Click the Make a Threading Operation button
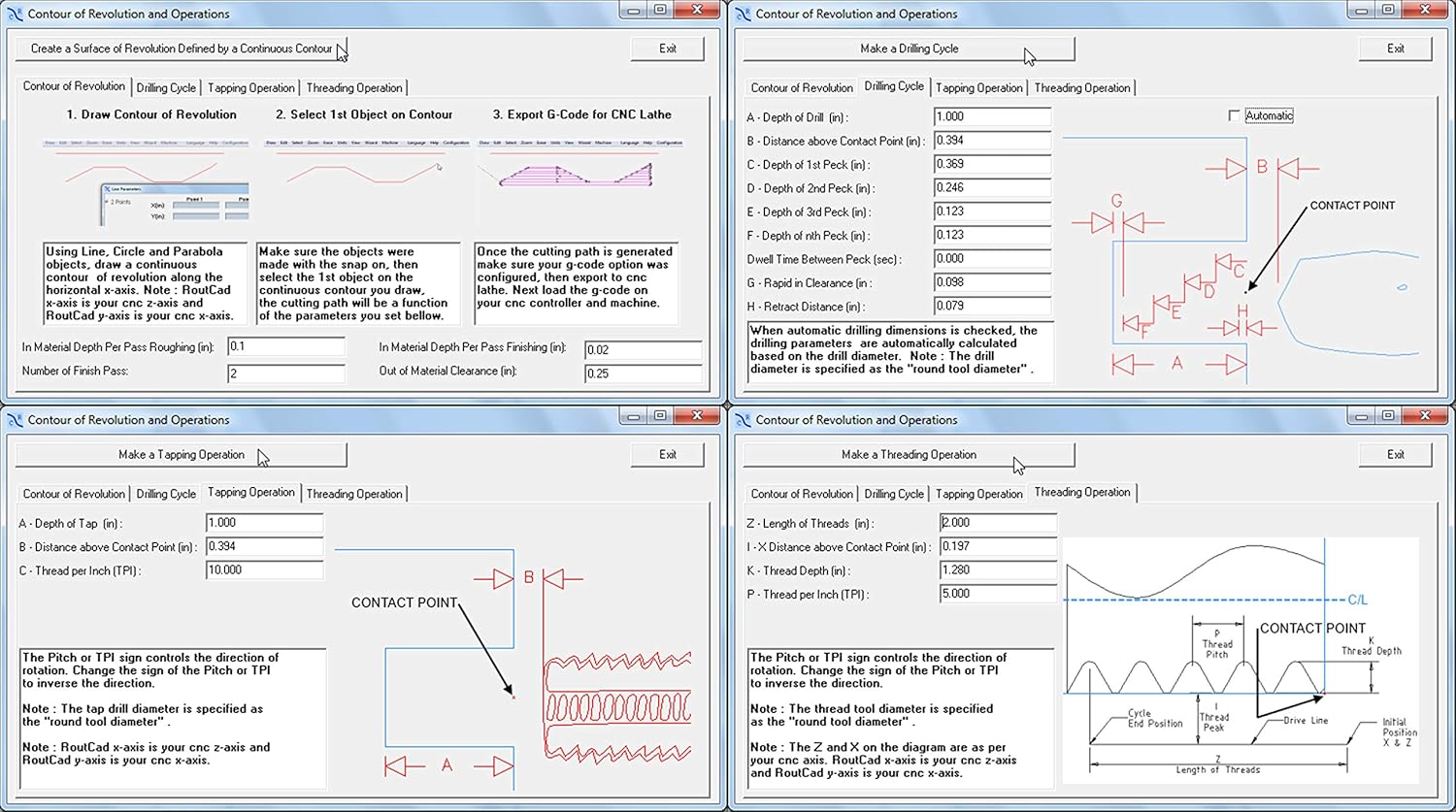Screen dimensions: 1456x812 point(909,455)
